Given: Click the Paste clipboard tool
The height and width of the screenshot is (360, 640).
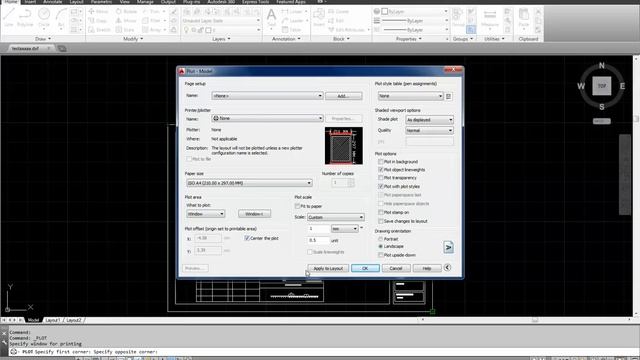Looking at the screenshot, I should pyautogui.click(x=524, y=18).
